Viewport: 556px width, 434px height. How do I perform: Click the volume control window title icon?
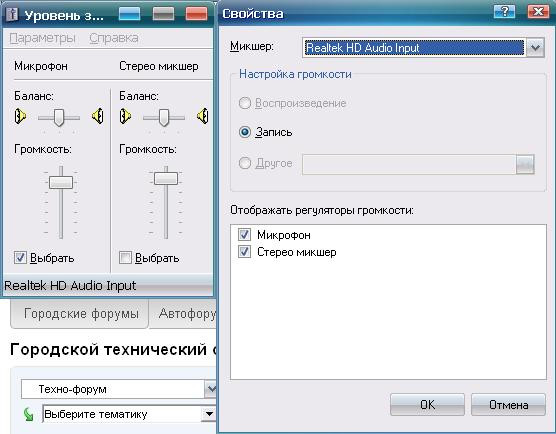coord(12,15)
